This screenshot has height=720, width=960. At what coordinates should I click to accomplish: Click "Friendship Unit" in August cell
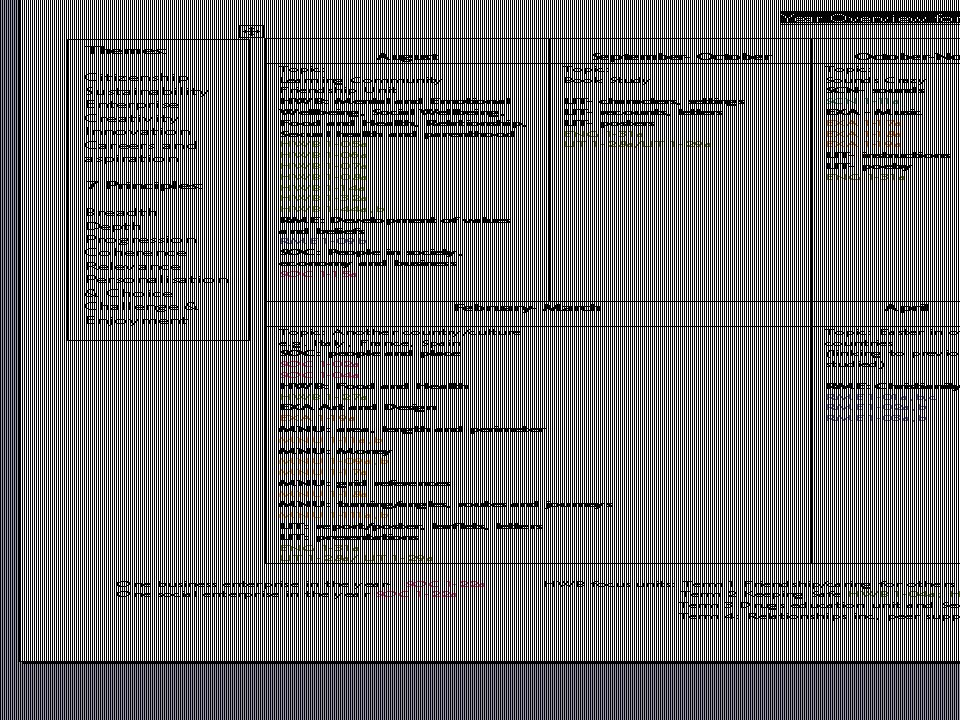[x=339, y=91]
